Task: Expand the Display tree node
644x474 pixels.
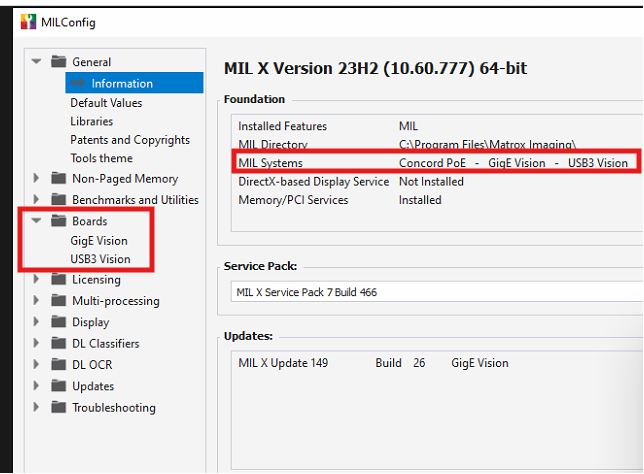Action: [36, 322]
